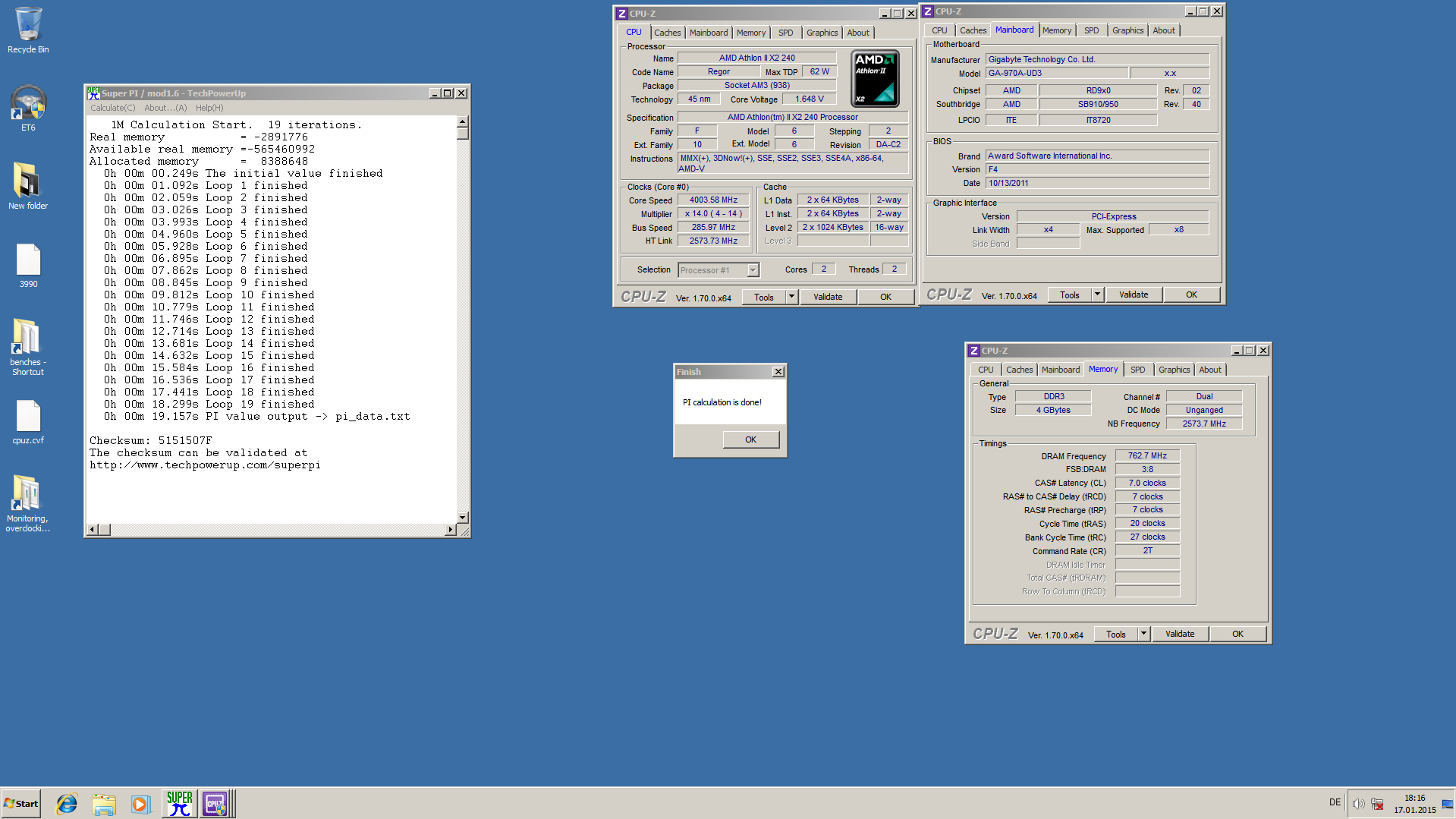Viewport: 1456px width, 819px height.
Task: Switch to Caches tab in Mainboard window
Action: pos(973,30)
